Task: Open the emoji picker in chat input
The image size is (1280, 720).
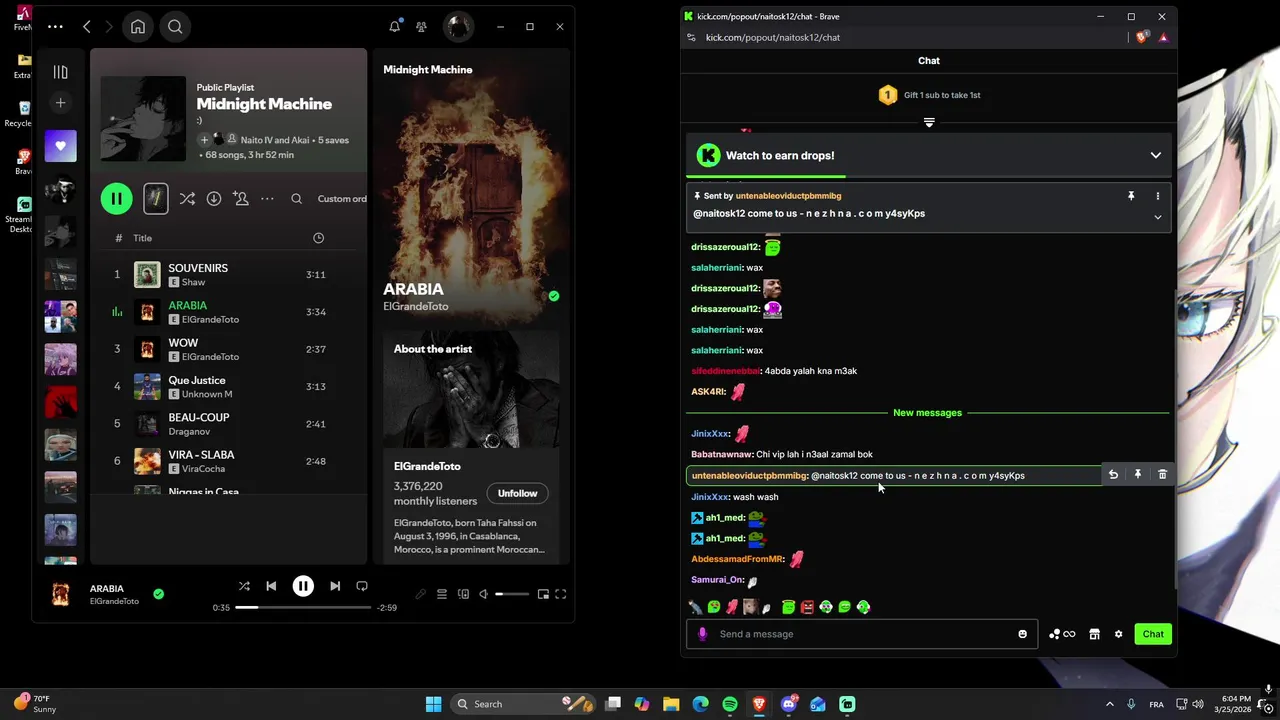Action: (1022, 634)
